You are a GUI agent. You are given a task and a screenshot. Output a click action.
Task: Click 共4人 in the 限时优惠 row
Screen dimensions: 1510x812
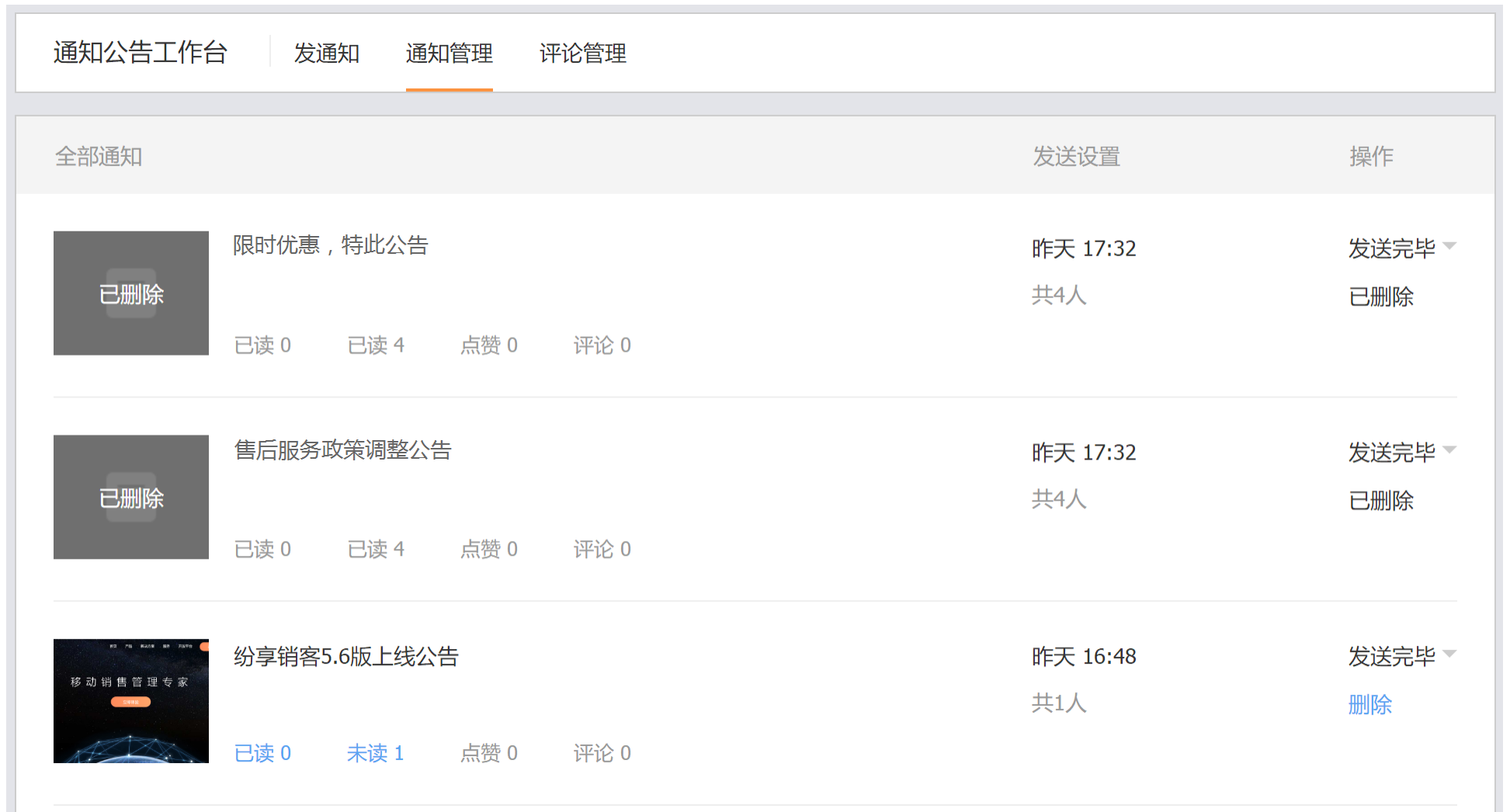[1059, 295]
